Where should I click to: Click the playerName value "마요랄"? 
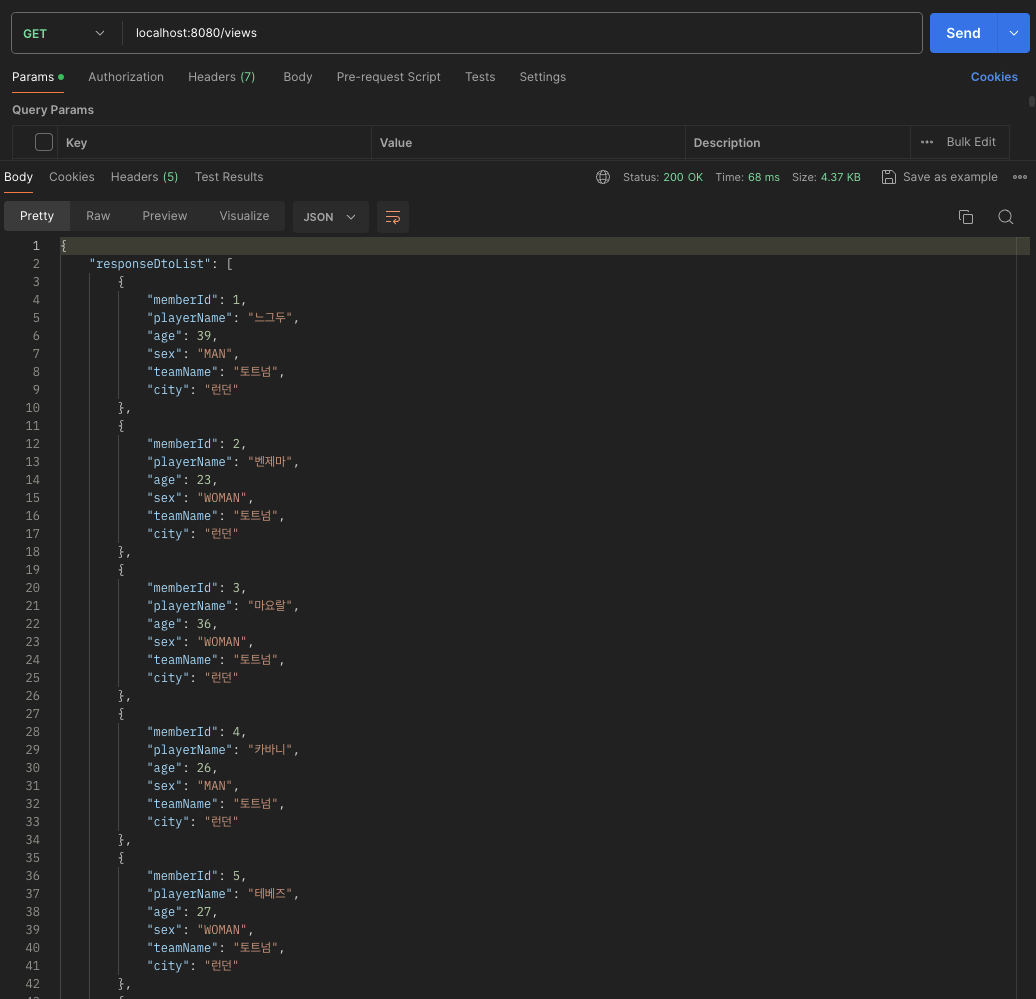point(270,606)
